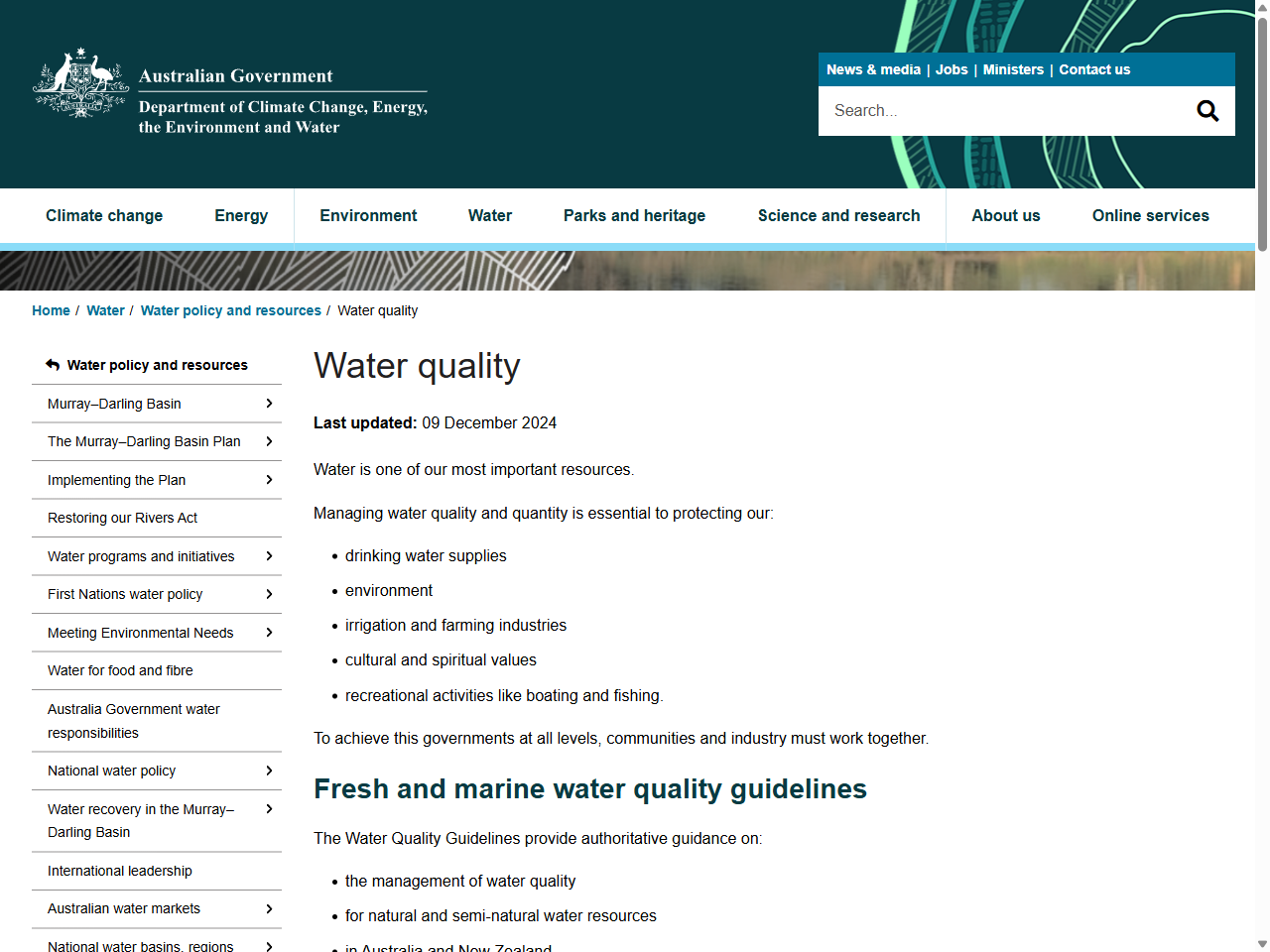Select Environment in the top navigation
This screenshot has height=952, width=1270.
pyautogui.click(x=368, y=215)
